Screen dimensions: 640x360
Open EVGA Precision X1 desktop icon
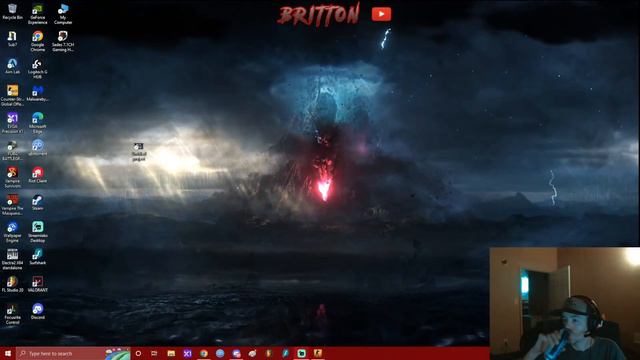[12, 123]
